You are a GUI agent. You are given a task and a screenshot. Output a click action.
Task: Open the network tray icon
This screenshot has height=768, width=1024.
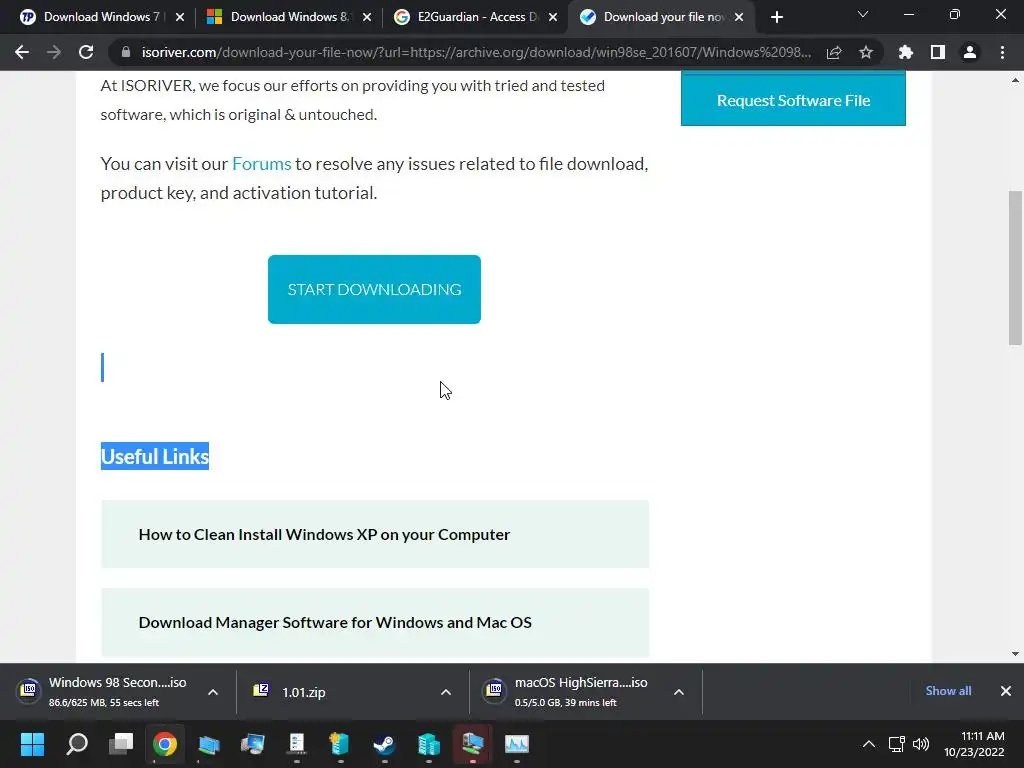pos(897,744)
